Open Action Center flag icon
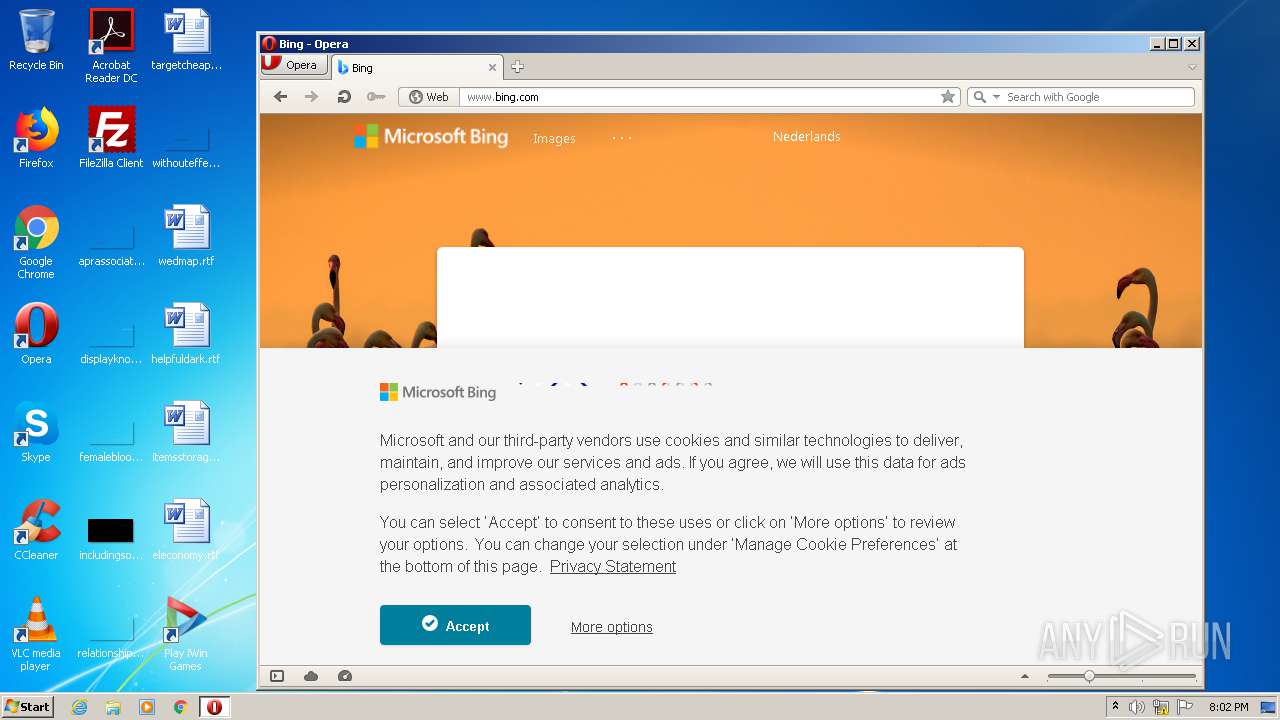1280x720 pixels. [x=1184, y=707]
